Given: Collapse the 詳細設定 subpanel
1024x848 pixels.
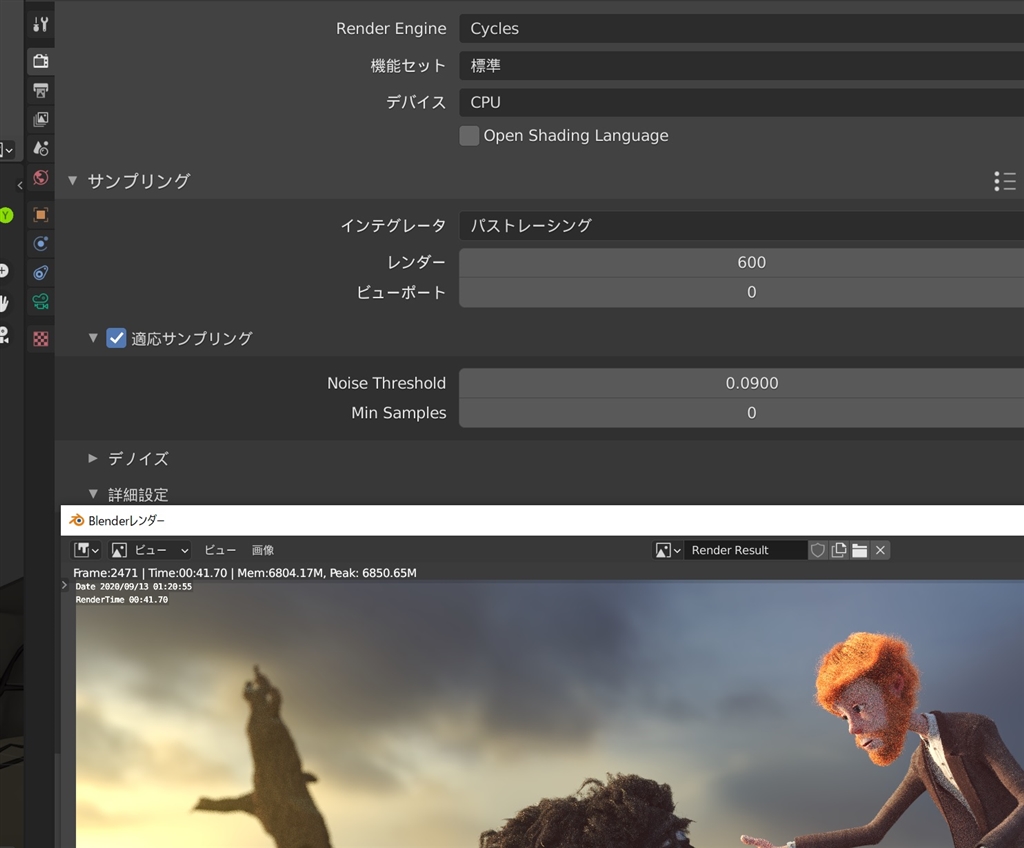Looking at the screenshot, I should pos(93,494).
